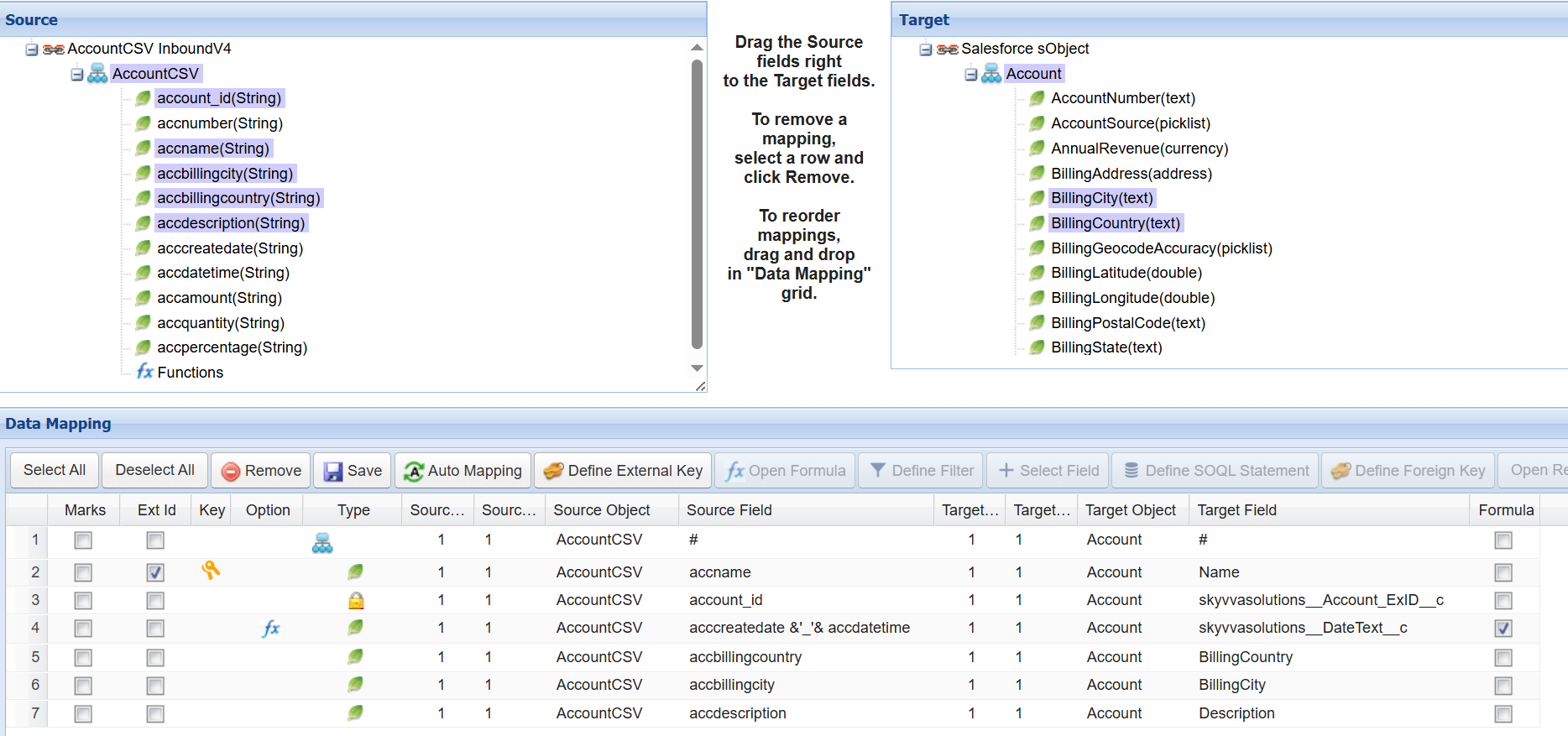Collapse the Account target object node

click(x=971, y=75)
